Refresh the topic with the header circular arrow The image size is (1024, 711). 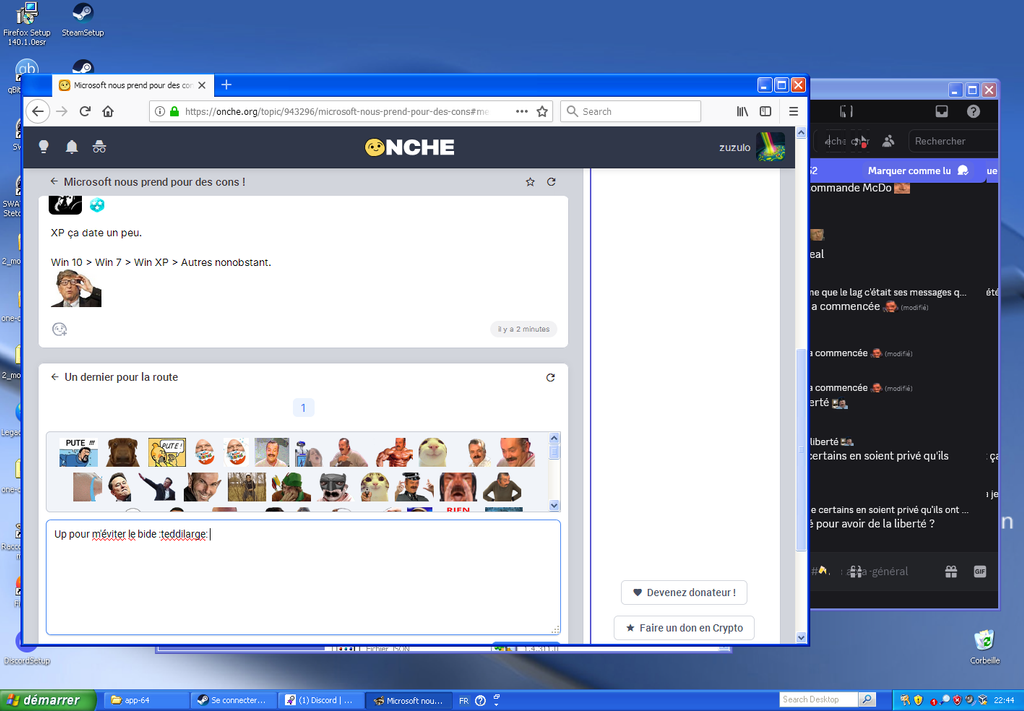point(551,182)
